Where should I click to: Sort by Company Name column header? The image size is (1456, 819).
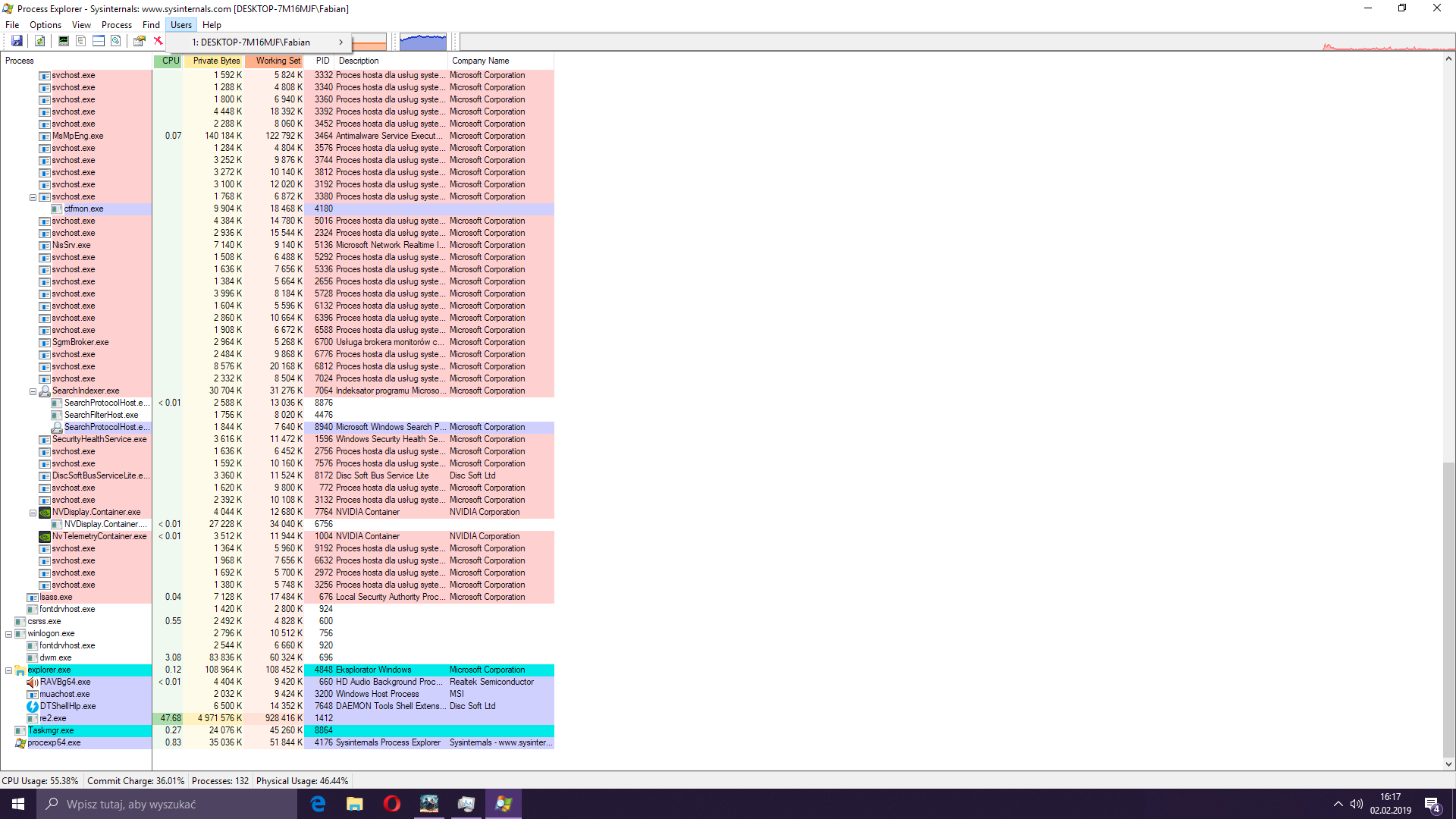pyautogui.click(x=500, y=61)
